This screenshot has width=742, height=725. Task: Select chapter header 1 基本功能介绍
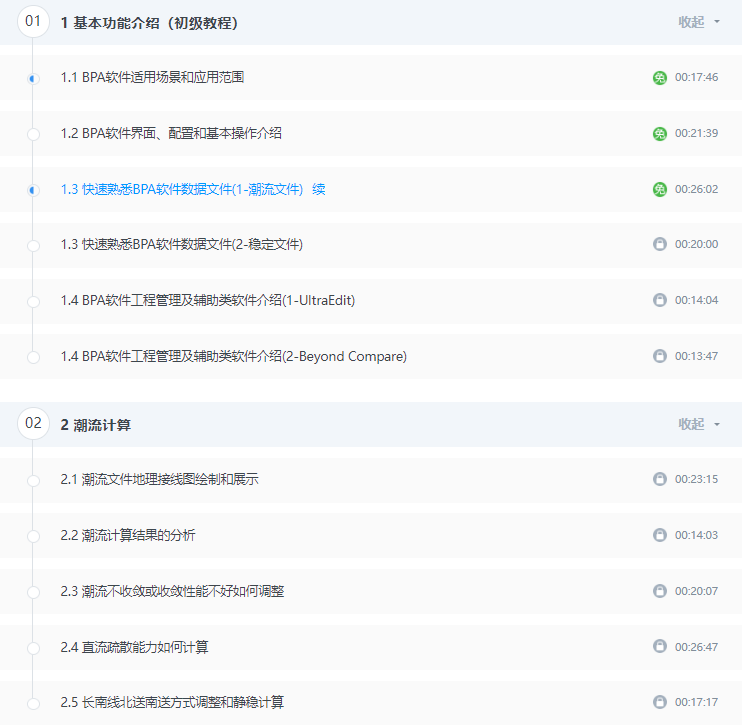150,23
